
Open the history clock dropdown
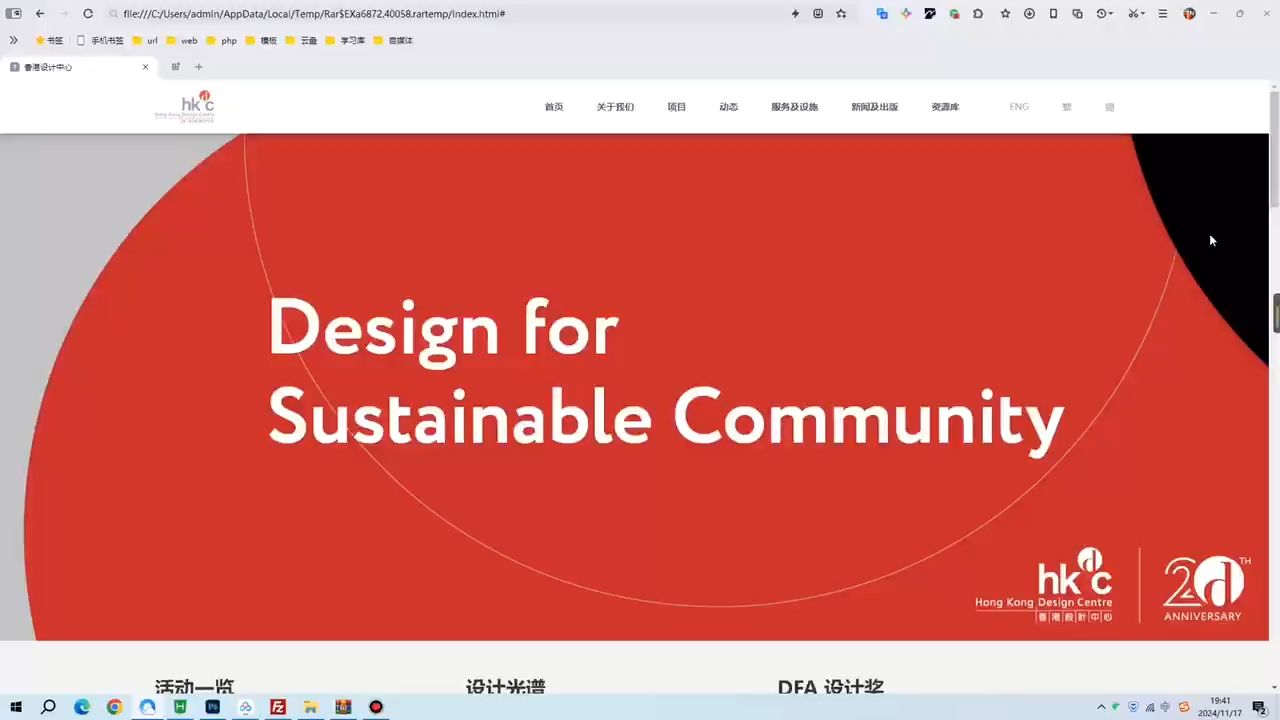coord(1105,14)
